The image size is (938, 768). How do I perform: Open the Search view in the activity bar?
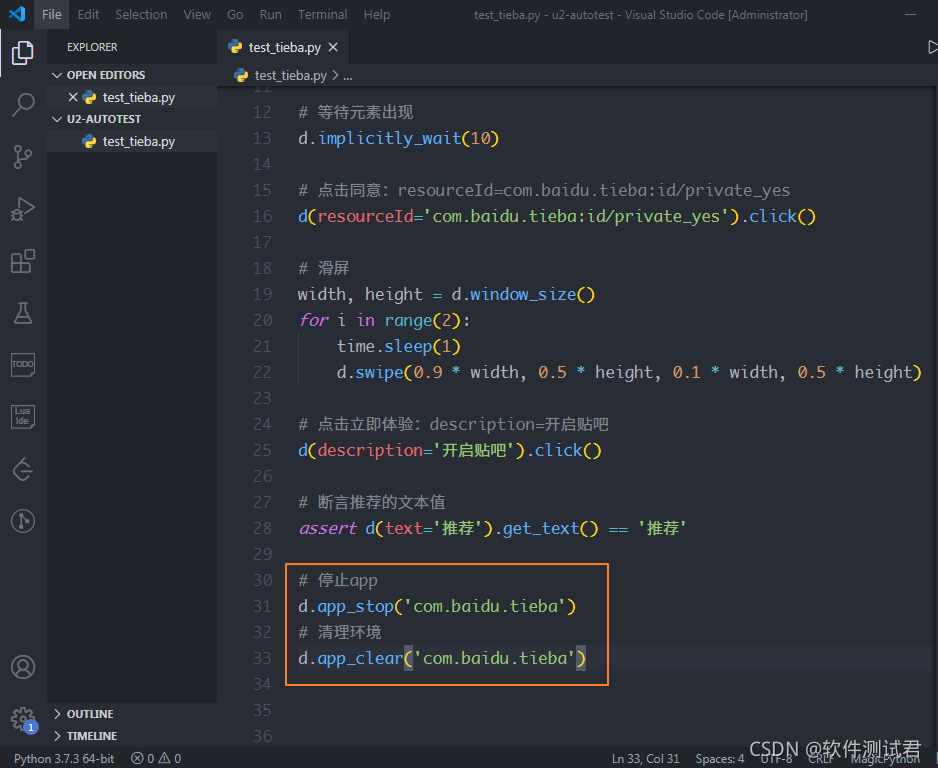(x=23, y=105)
